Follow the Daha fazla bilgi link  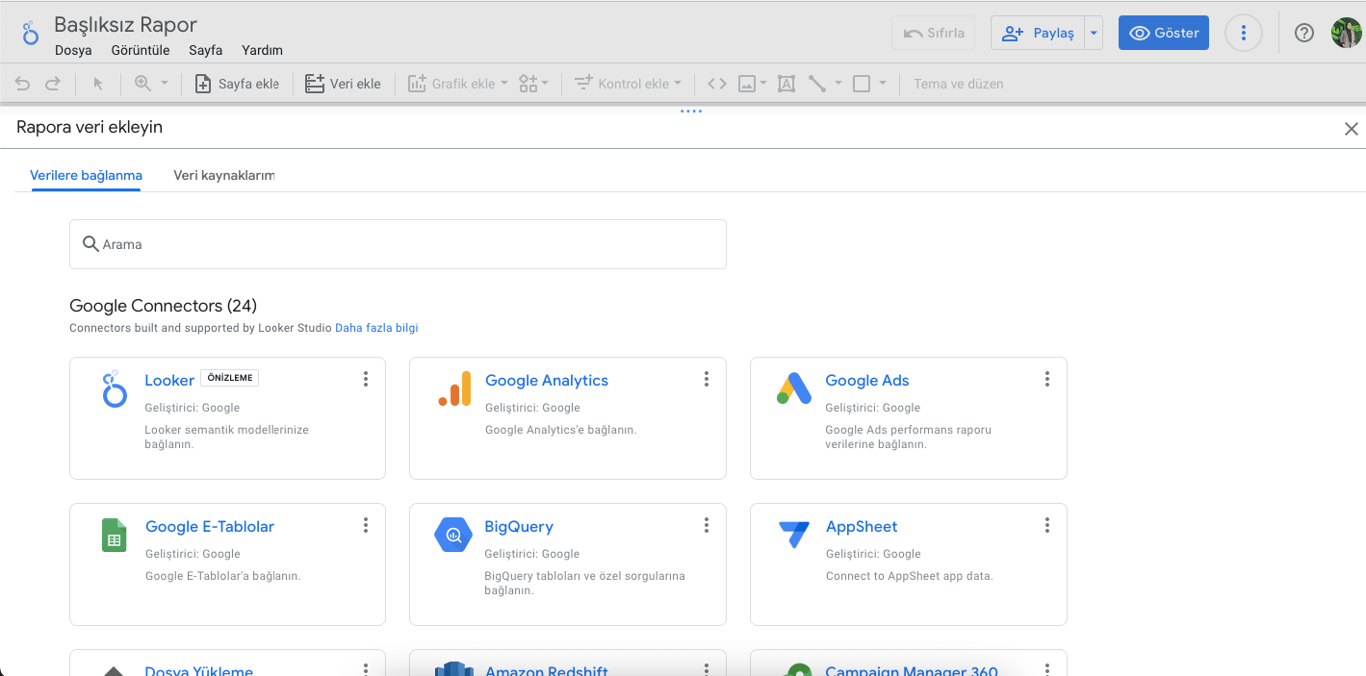point(376,328)
